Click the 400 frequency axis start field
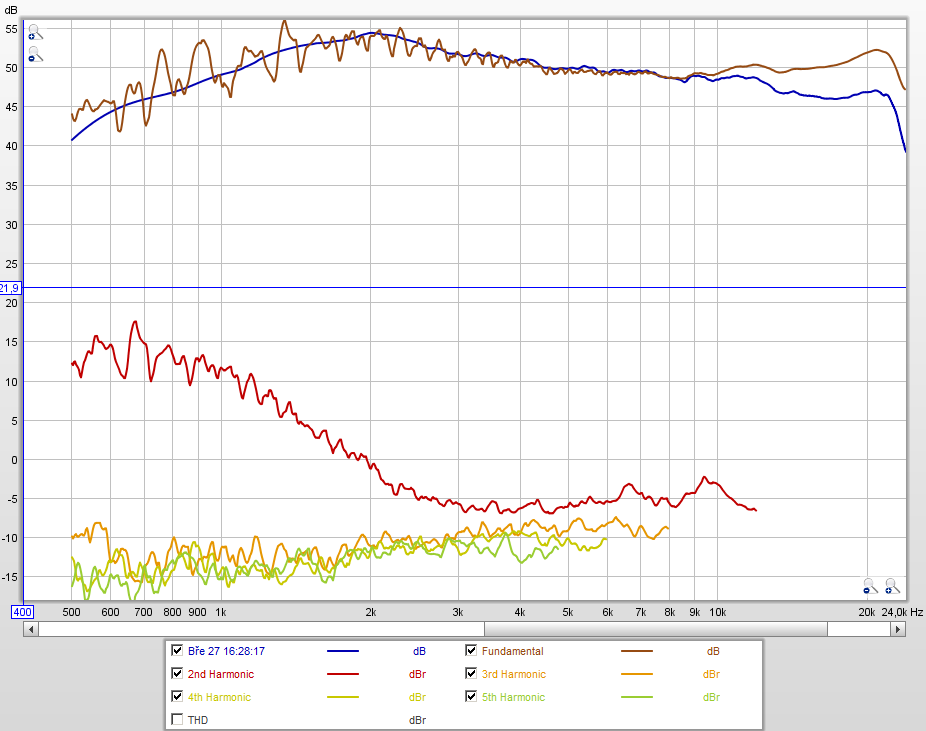This screenshot has height=731, width=926. [x=22, y=612]
